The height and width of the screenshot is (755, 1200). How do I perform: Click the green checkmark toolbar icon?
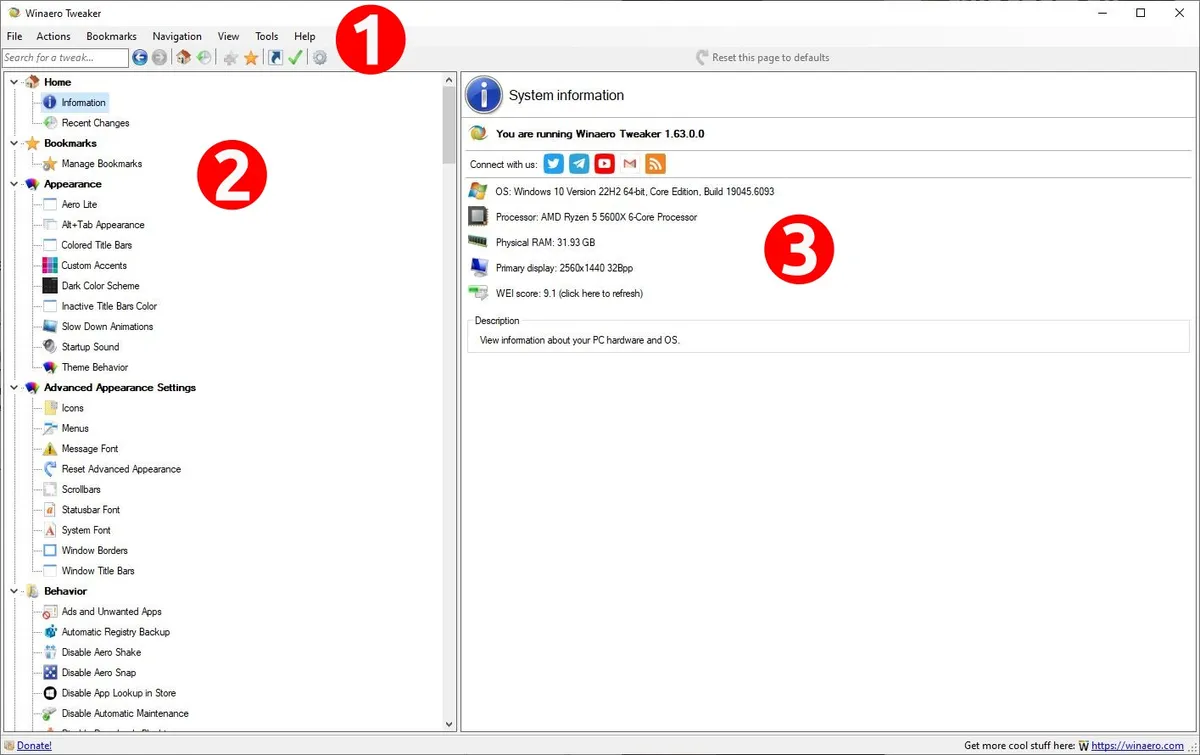pyautogui.click(x=295, y=57)
